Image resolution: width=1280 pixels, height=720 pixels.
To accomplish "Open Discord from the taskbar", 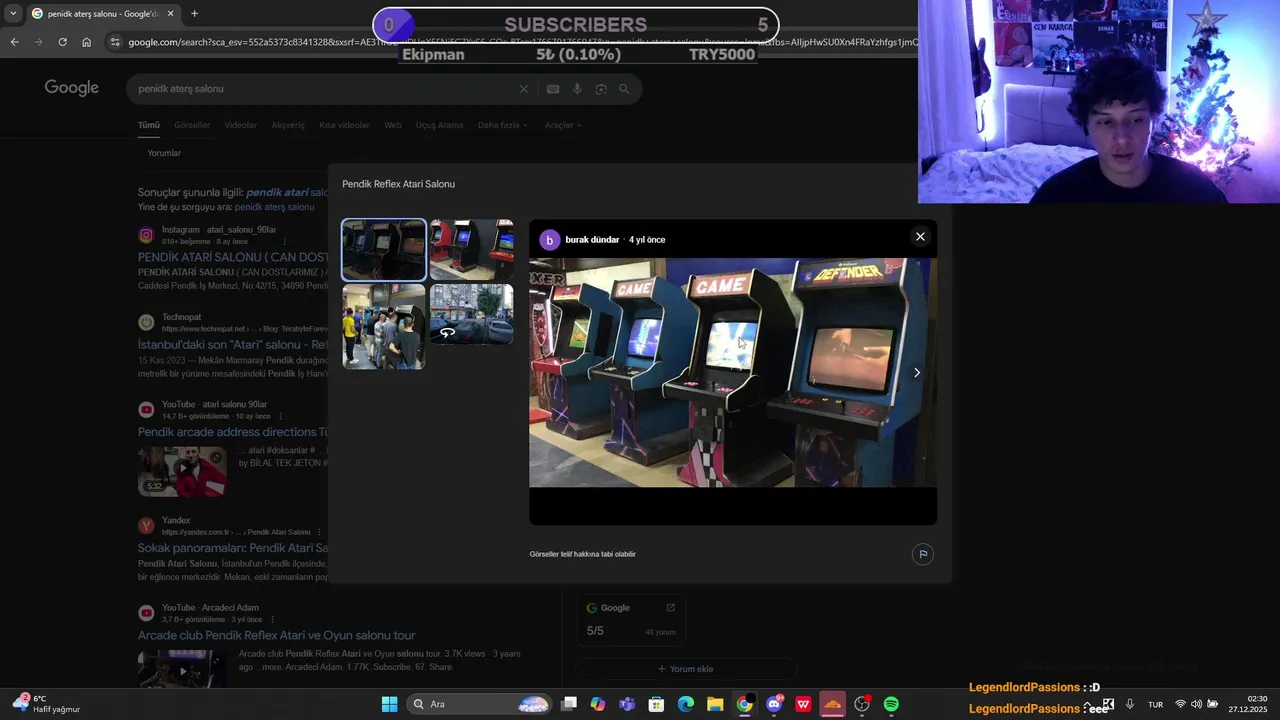I will click(774, 704).
